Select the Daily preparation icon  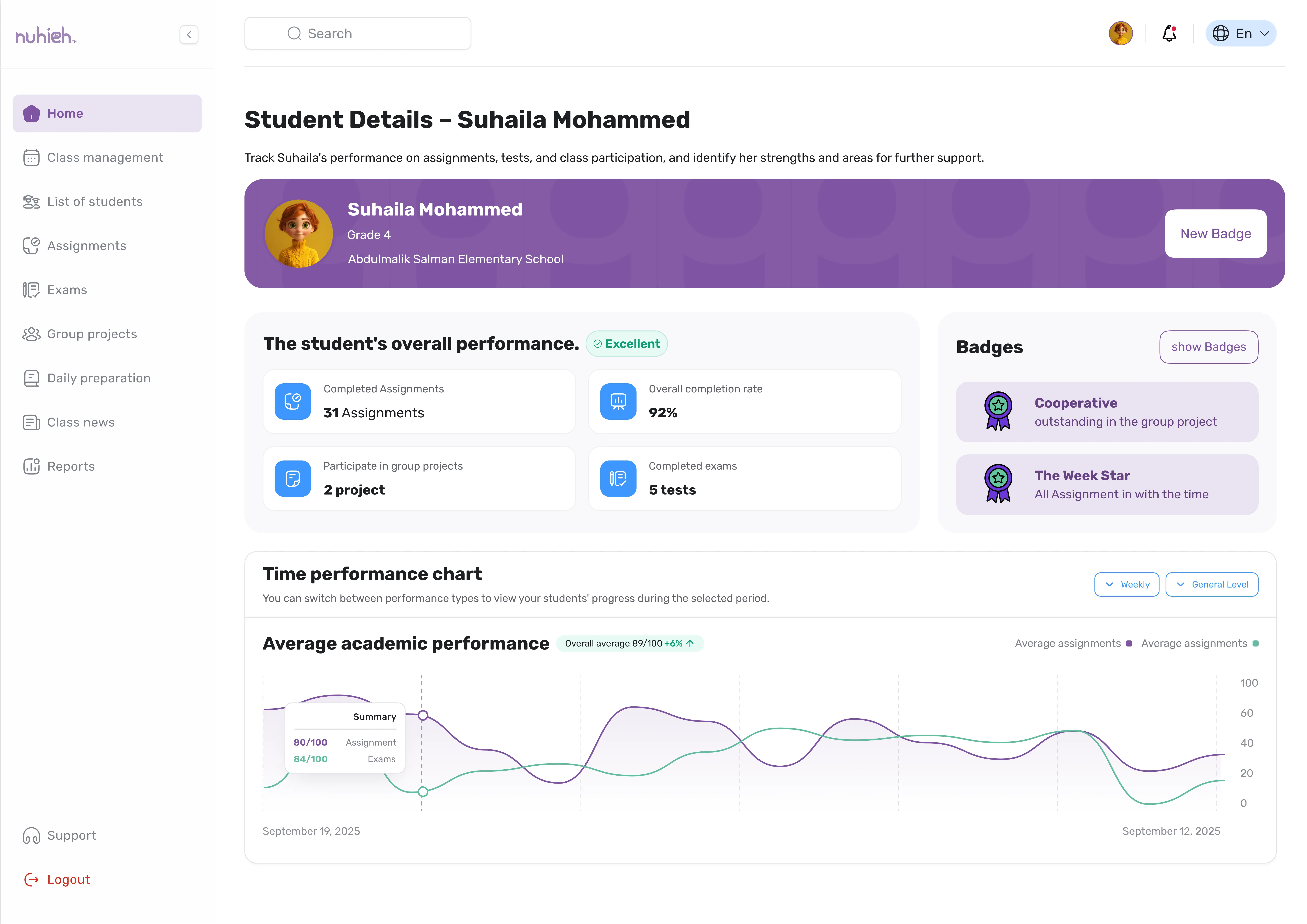(x=31, y=378)
